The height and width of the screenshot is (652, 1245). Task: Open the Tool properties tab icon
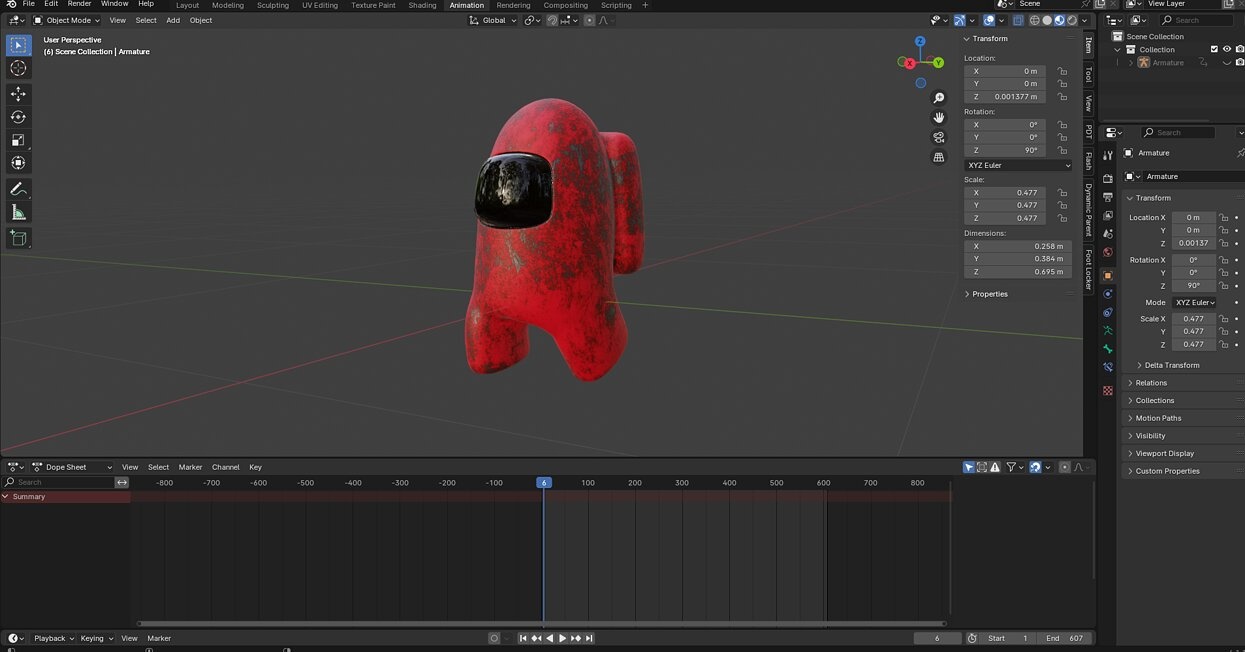pos(1107,156)
